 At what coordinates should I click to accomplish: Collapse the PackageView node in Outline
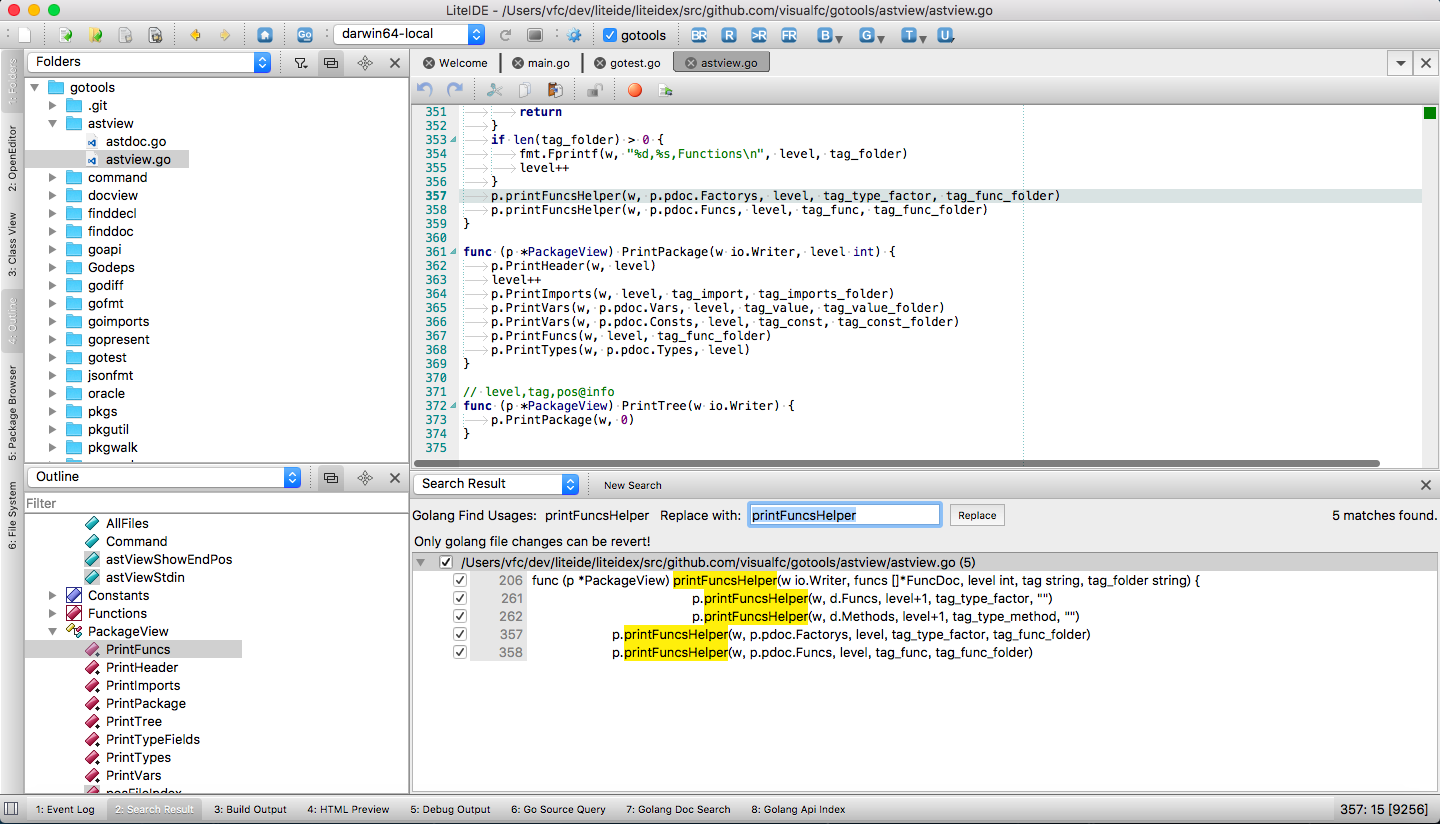point(53,631)
